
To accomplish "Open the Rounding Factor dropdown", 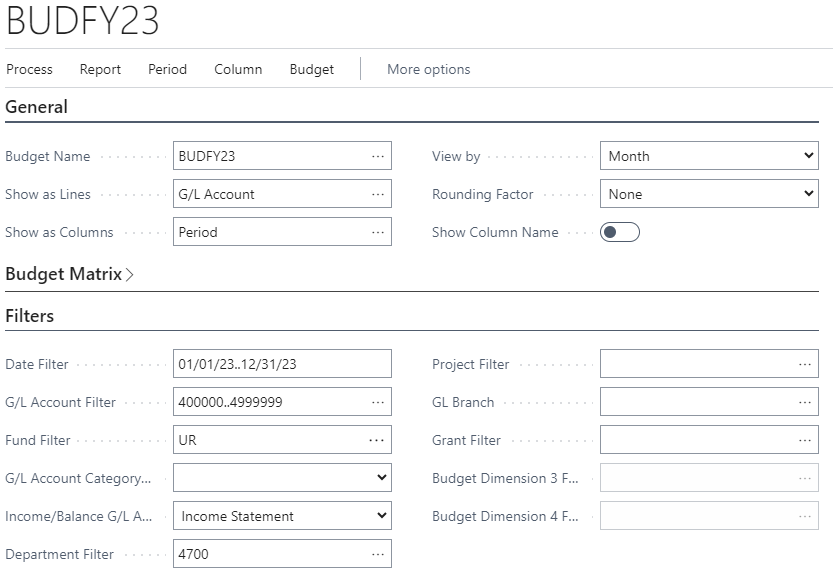I will 709,194.
